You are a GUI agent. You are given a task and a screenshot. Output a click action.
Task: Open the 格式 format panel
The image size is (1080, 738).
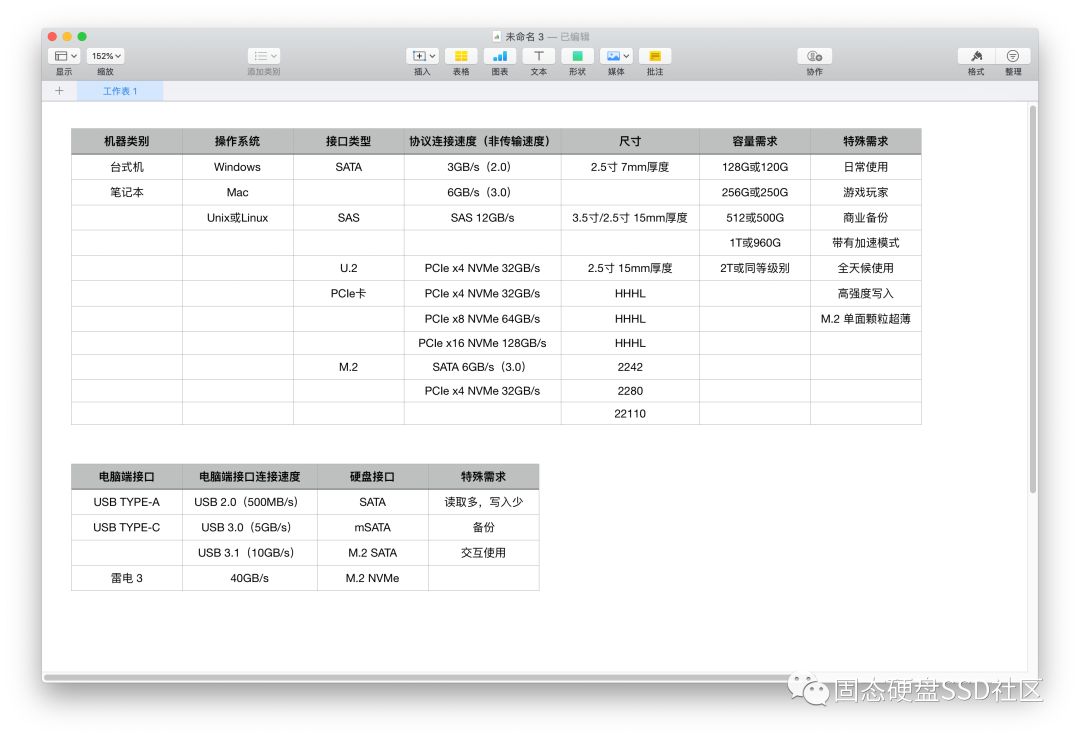point(976,56)
